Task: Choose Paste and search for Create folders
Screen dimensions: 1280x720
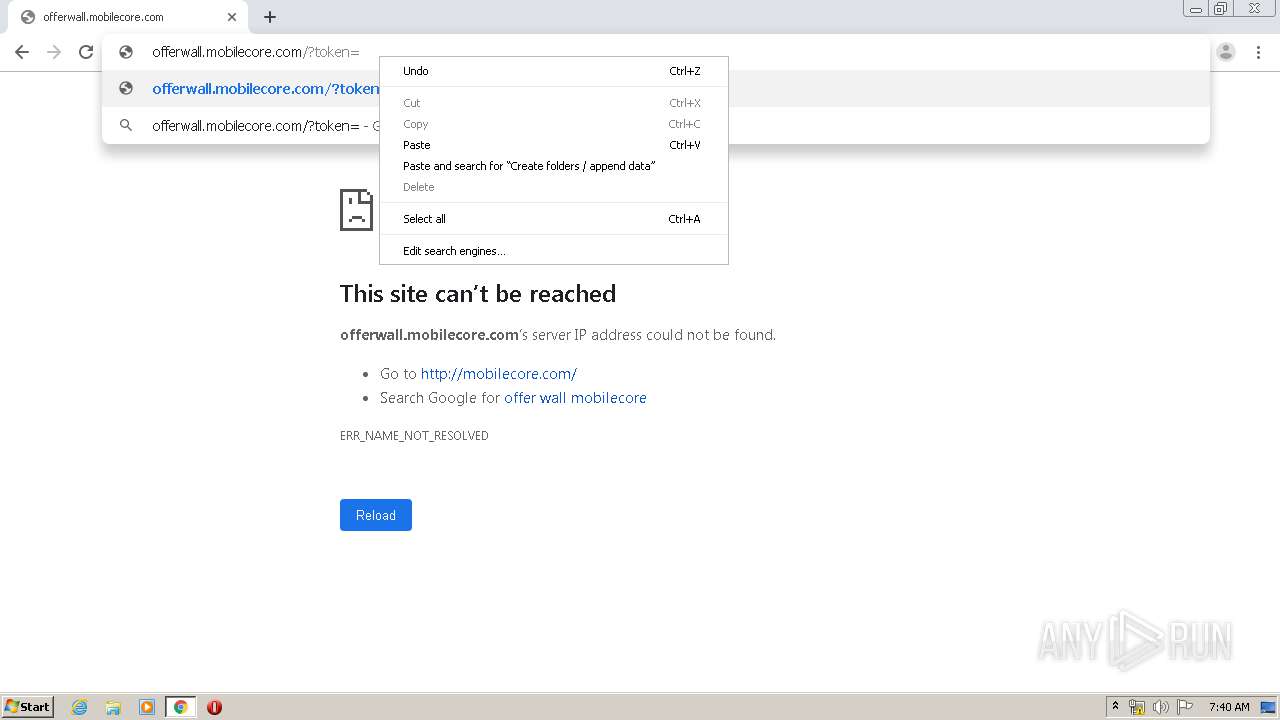Action: coord(553,166)
